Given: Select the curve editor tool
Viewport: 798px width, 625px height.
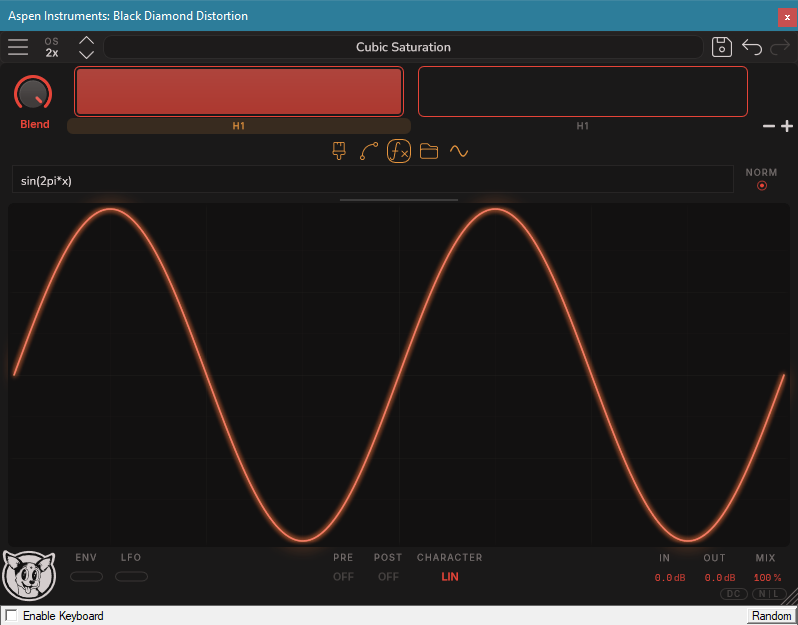Looking at the screenshot, I should [x=368, y=151].
